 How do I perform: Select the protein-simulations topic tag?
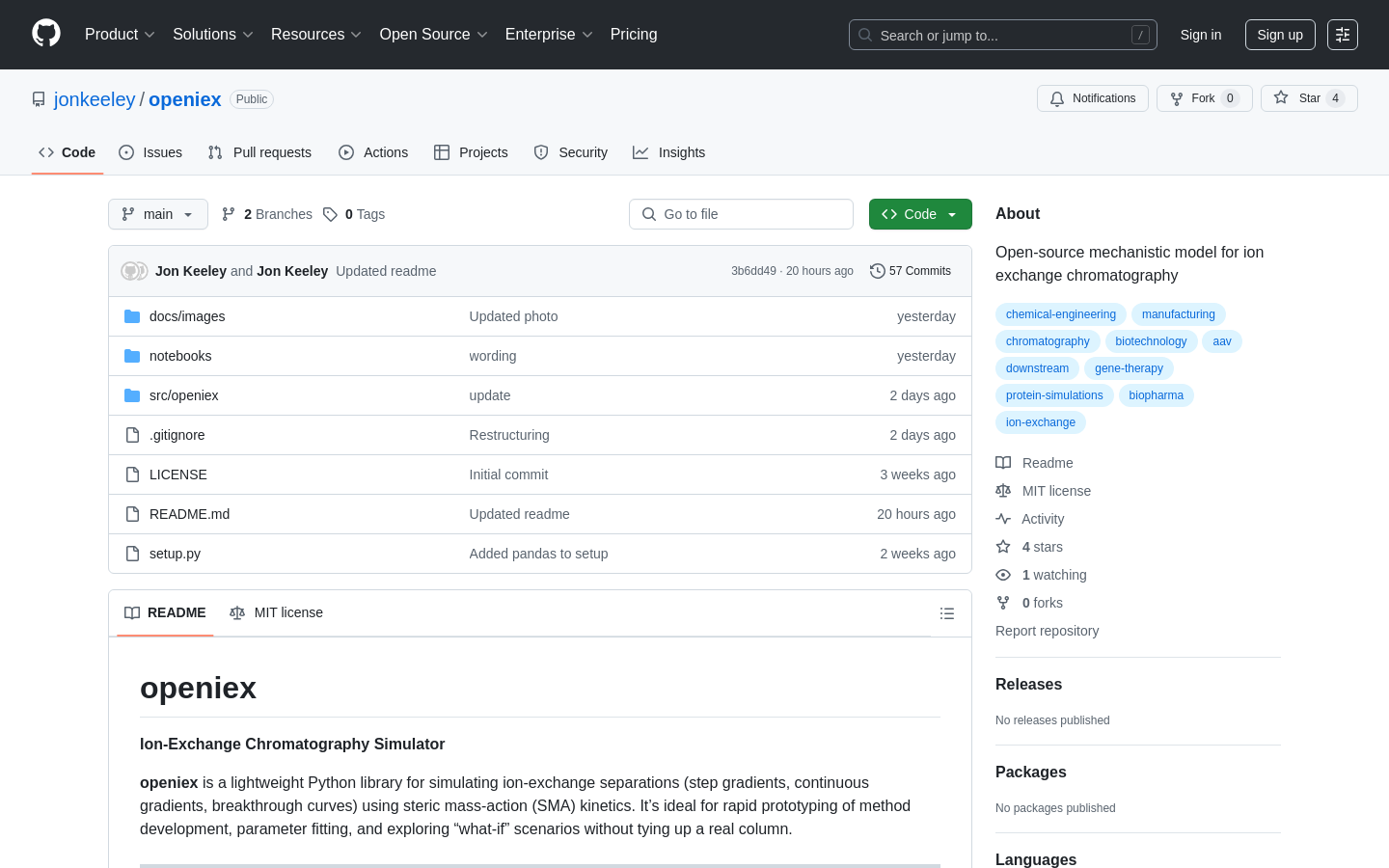[x=1054, y=395]
